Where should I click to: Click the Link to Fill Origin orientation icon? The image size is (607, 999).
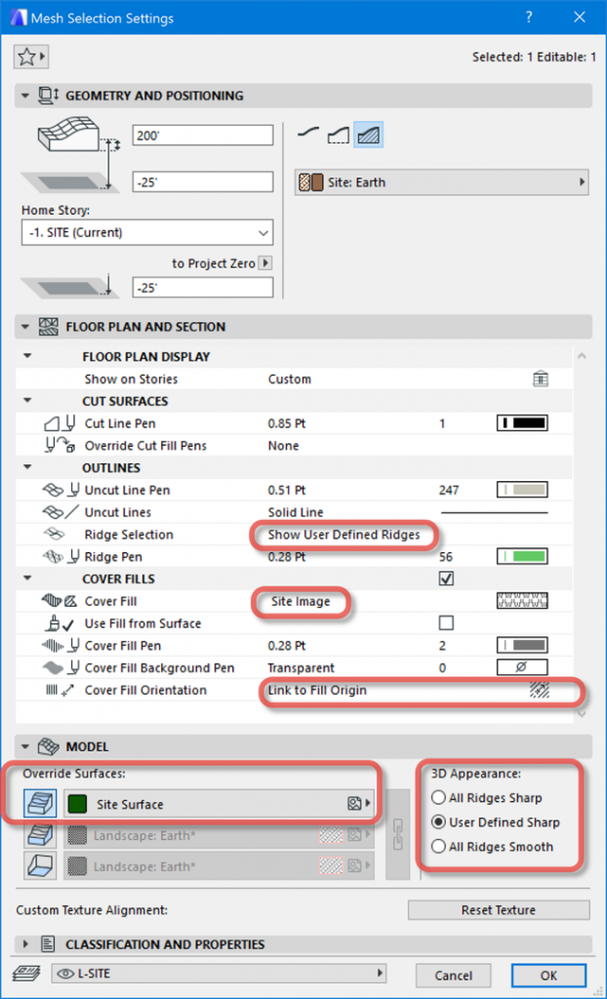click(539, 690)
